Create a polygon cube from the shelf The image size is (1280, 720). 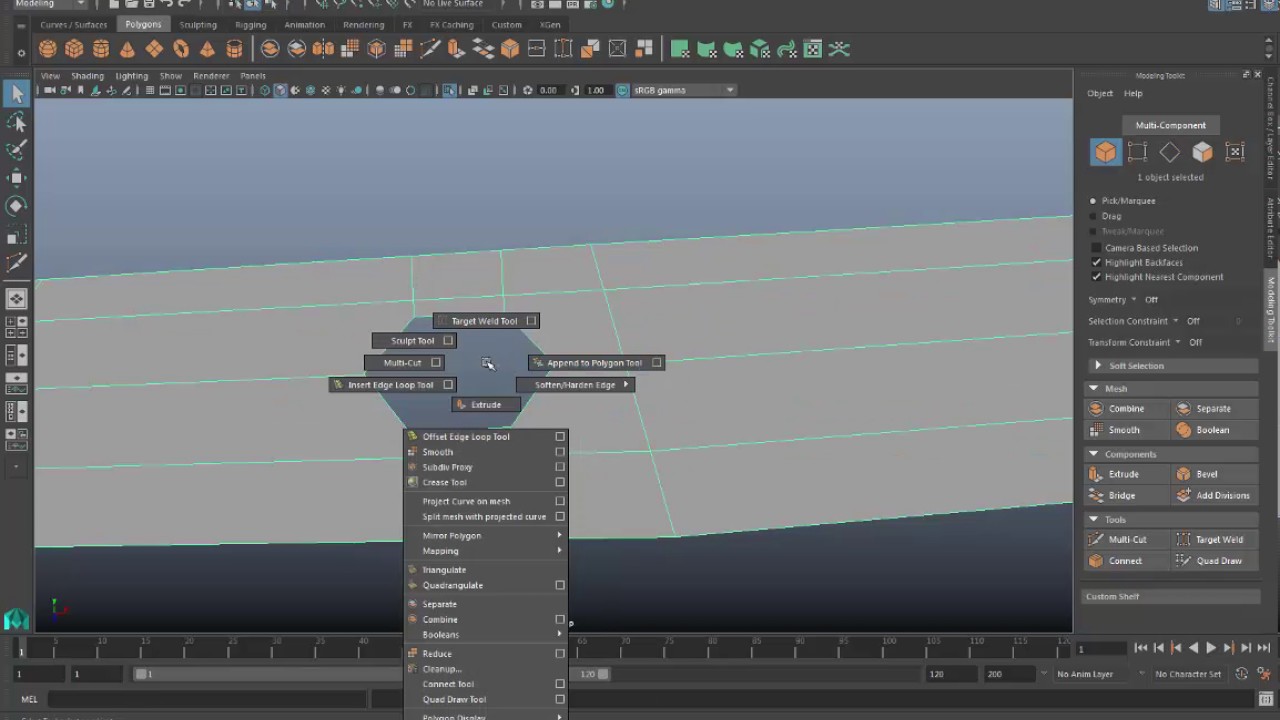[x=74, y=49]
